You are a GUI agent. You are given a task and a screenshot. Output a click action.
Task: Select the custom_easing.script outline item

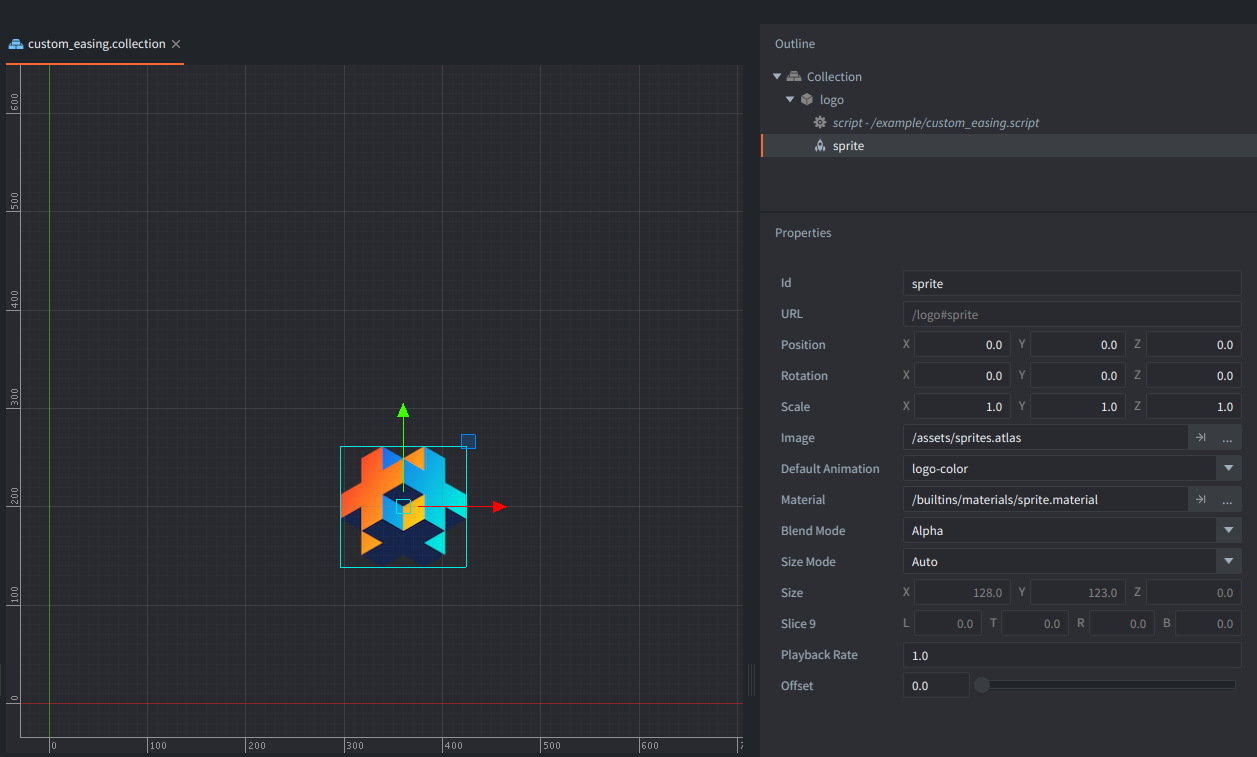tap(935, 123)
